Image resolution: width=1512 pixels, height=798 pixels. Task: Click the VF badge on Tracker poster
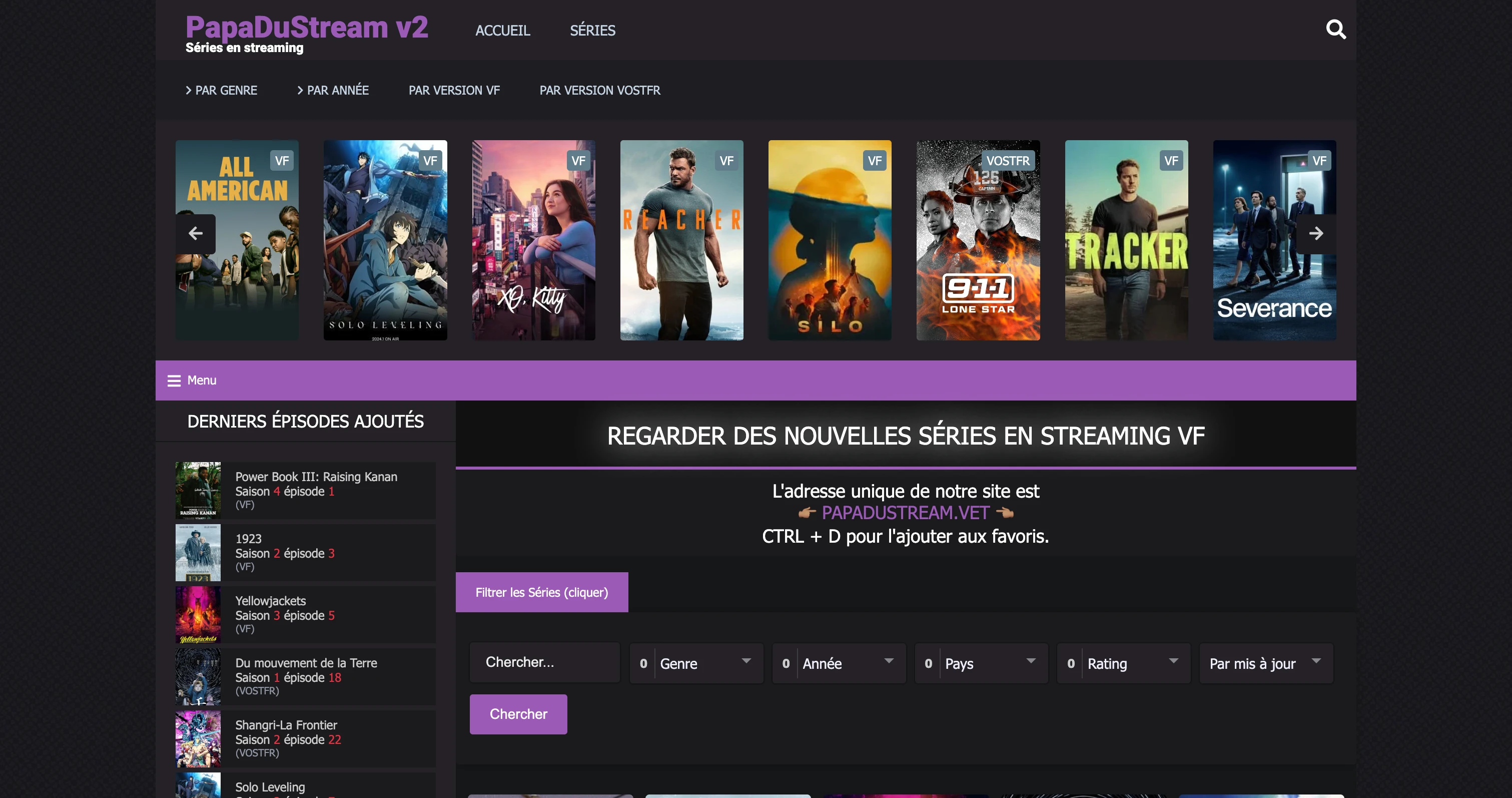(1171, 161)
